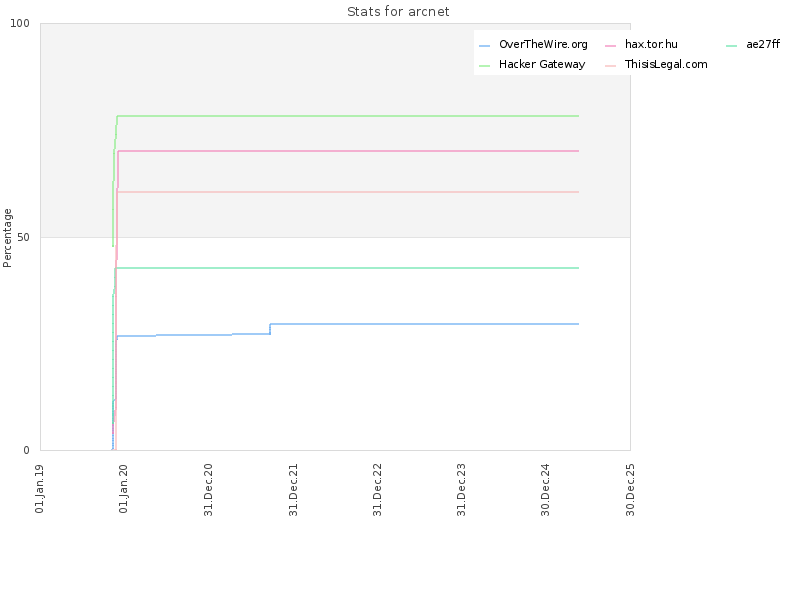The image size is (800, 600).
Task: Click the 0 y-axis tick label
Action: coord(27,451)
